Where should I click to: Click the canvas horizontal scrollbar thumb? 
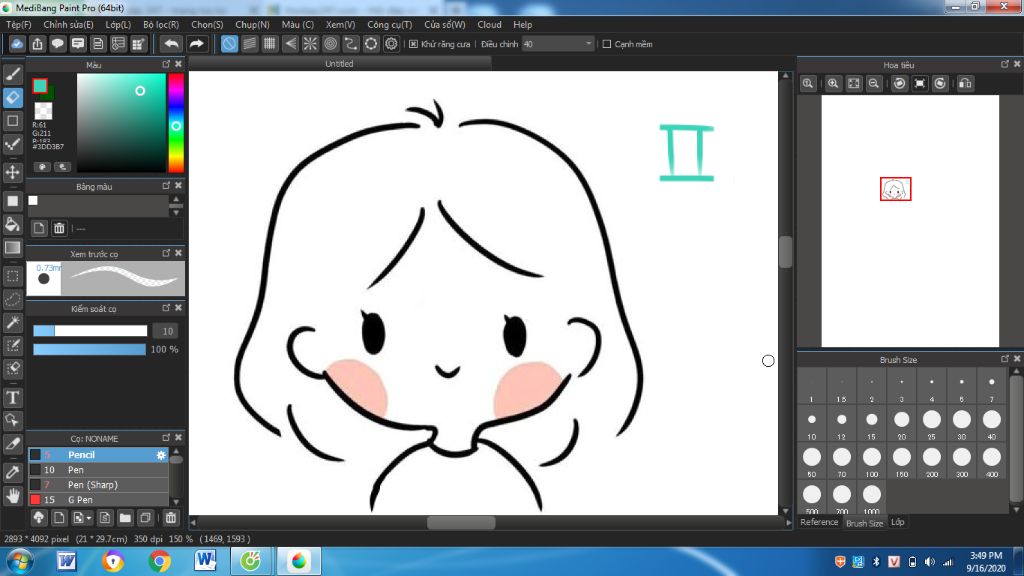(x=461, y=522)
